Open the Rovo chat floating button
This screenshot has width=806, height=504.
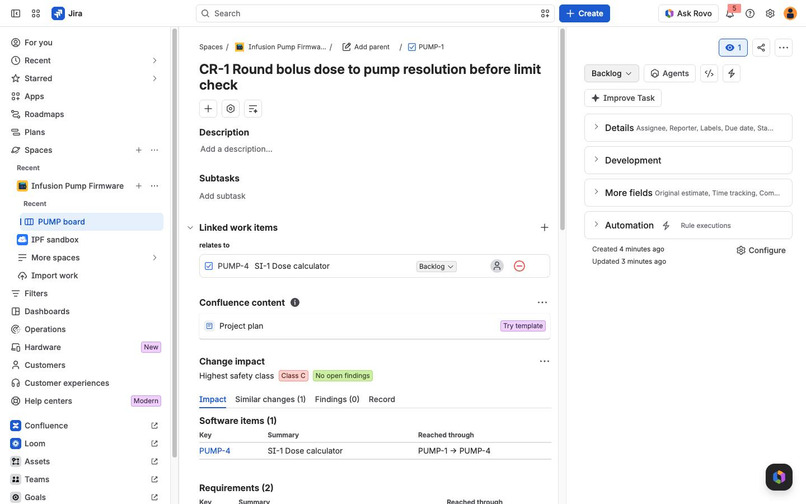point(779,477)
